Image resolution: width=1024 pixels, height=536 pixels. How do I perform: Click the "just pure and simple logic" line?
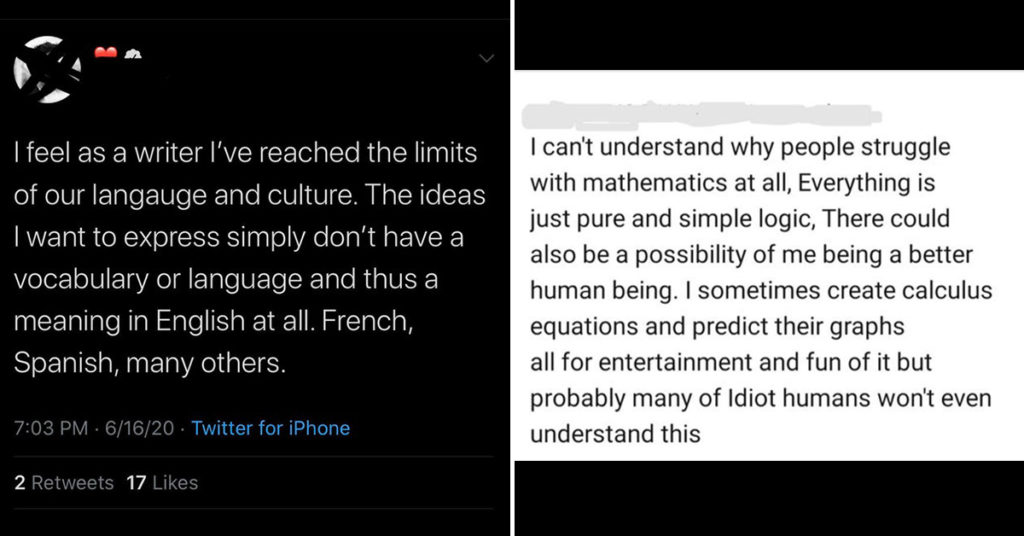(740, 219)
